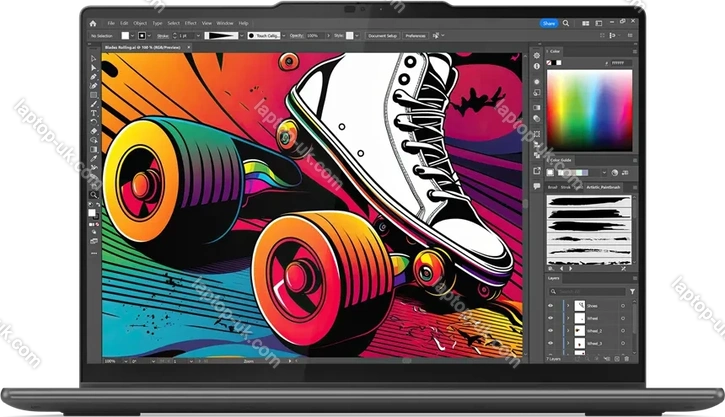Click the Document Setup button
This screenshot has height=417, width=725.
click(382, 35)
